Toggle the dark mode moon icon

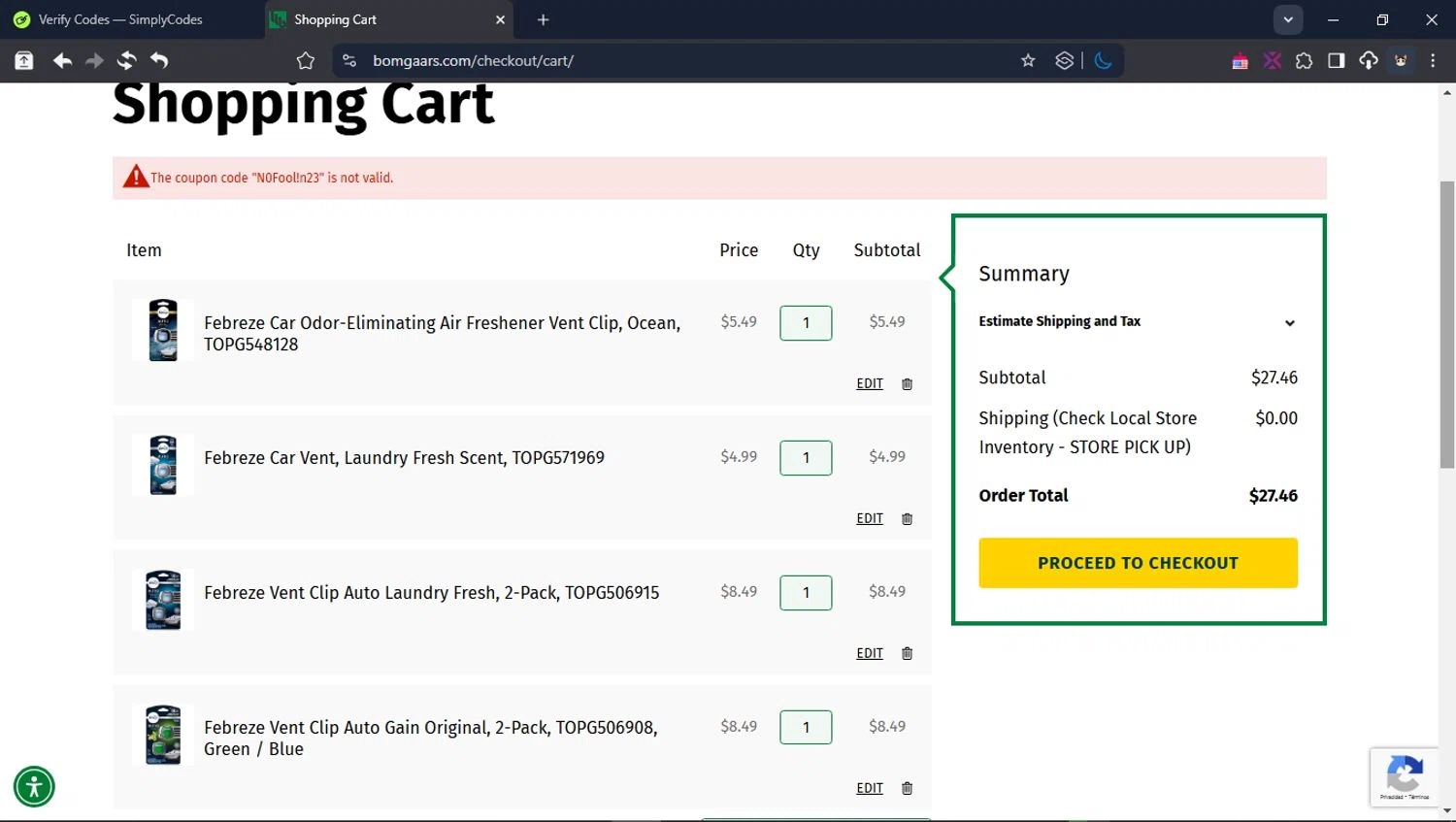tap(1103, 60)
